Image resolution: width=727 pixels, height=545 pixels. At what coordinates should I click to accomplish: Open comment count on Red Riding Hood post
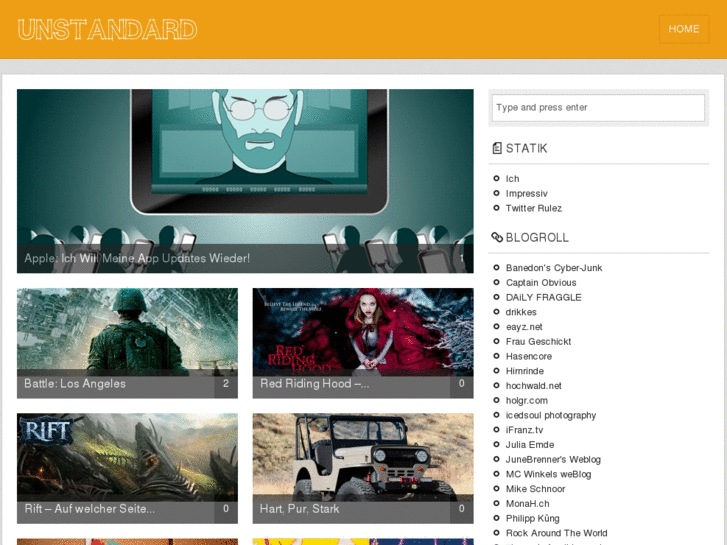pos(461,384)
